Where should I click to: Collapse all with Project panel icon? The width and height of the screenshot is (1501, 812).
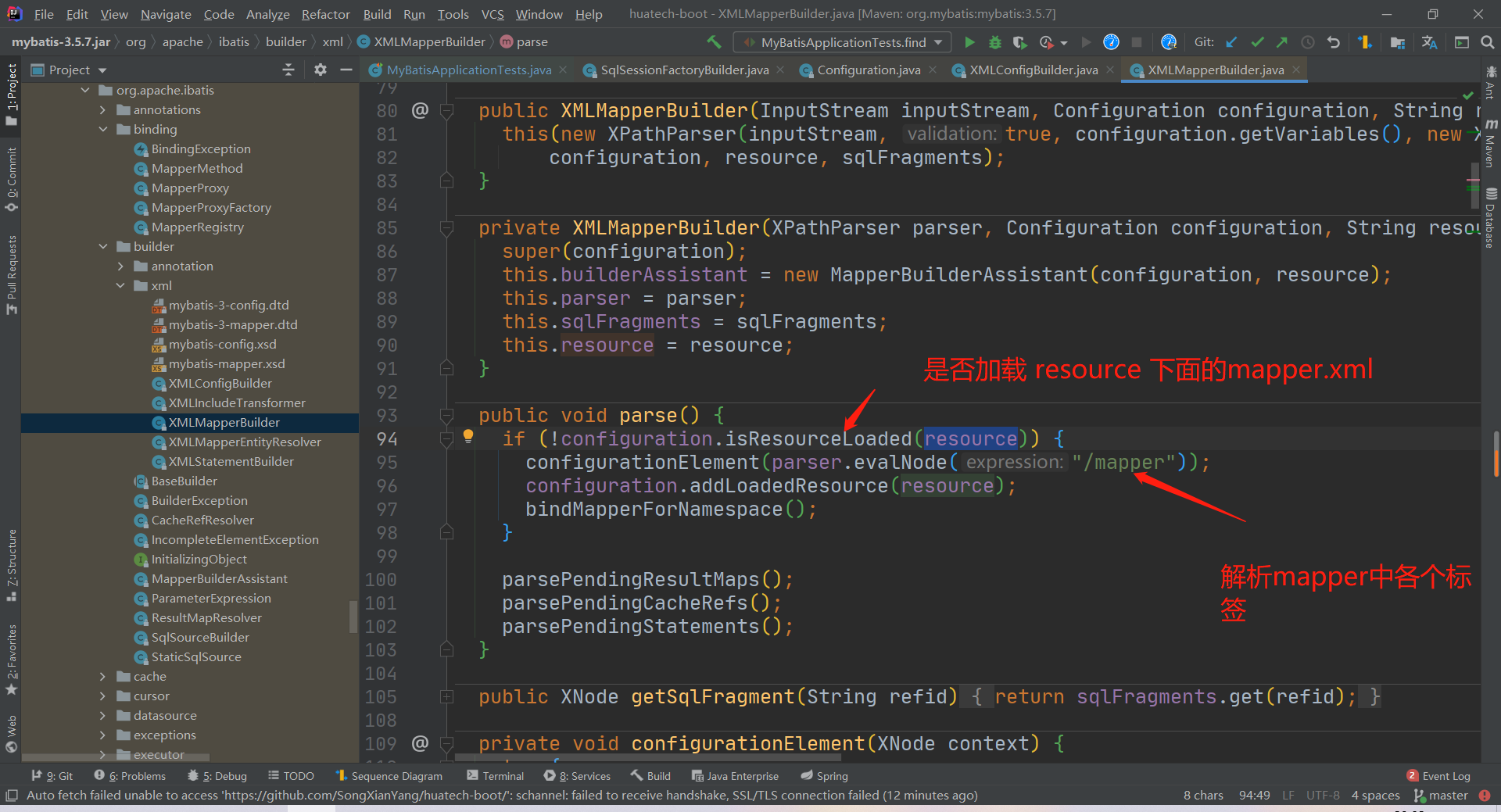[288, 70]
